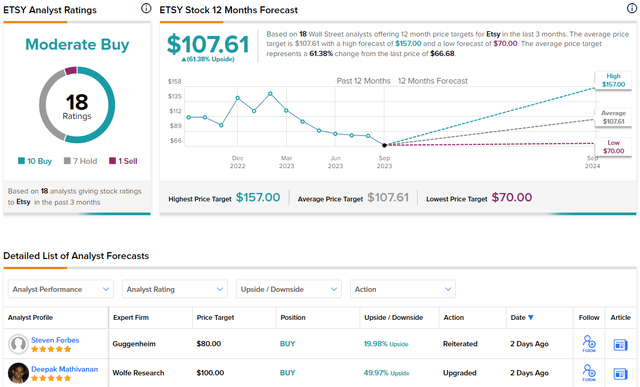This screenshot has height=387, width=640.
Task: Click Guggenheim firm cell
Action: click(x=134, y=344)
